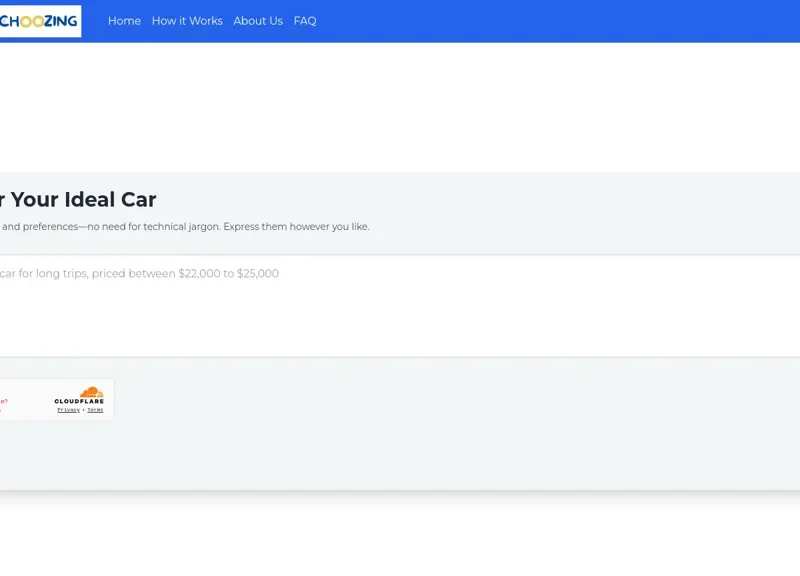Viewport: 800px width, 576px height.
Task: Click the bullet separator between Privacy and Terms
Action: 83,410
